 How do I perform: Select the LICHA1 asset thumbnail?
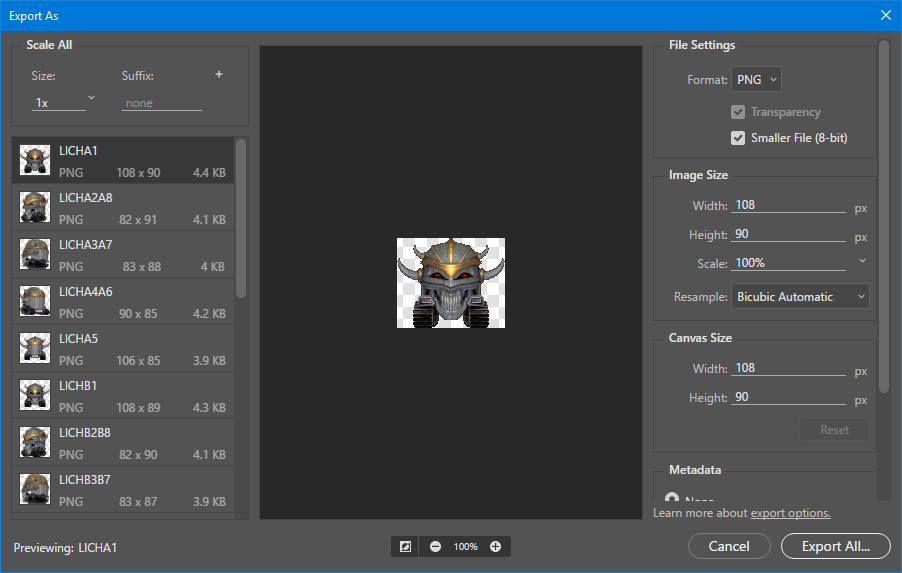[35, 160]
